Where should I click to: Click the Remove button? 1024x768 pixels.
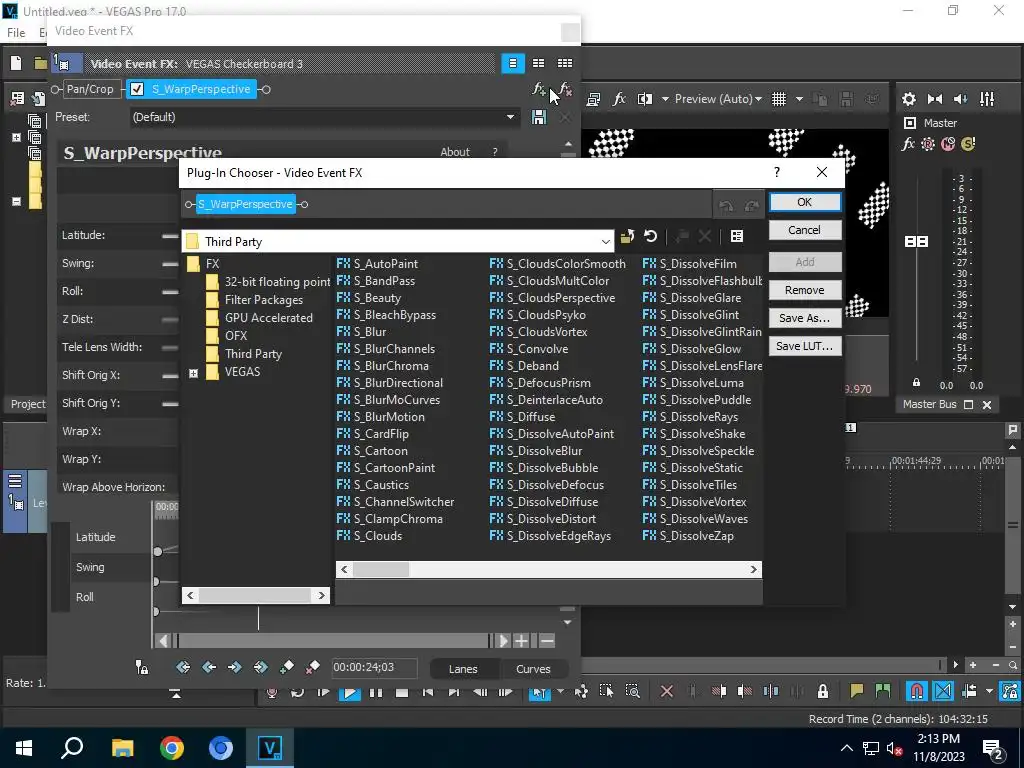[x=805, y=290]
